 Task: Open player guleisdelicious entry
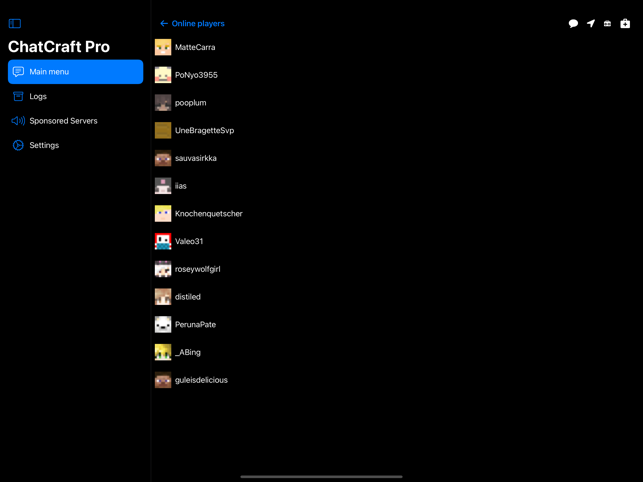click(201, 380)
